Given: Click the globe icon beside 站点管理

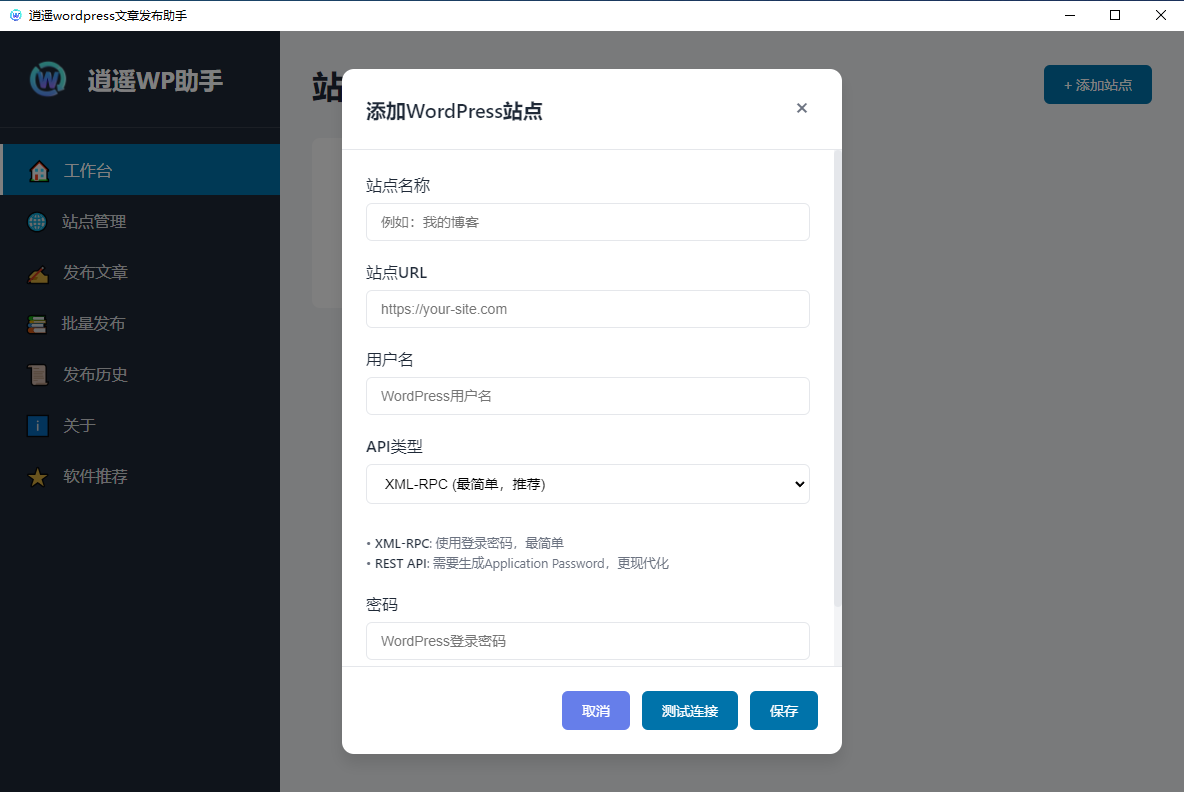Looking at the screenshot, I should point(37,222).
